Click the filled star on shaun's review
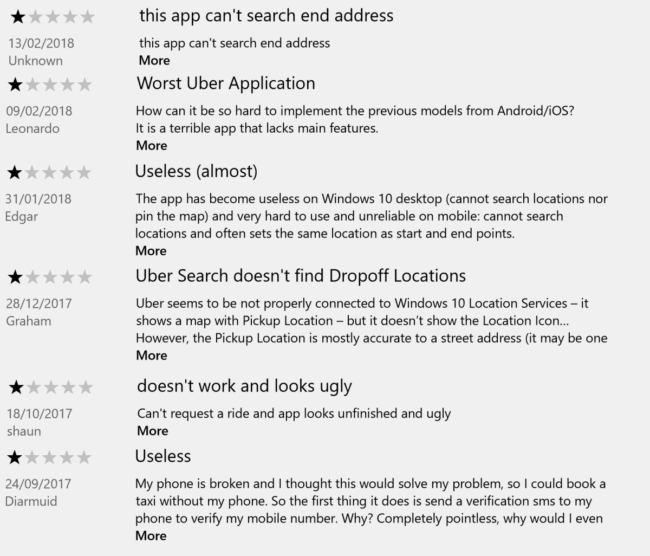The height and width of the screenshot is (556, 650). point(16,387)
